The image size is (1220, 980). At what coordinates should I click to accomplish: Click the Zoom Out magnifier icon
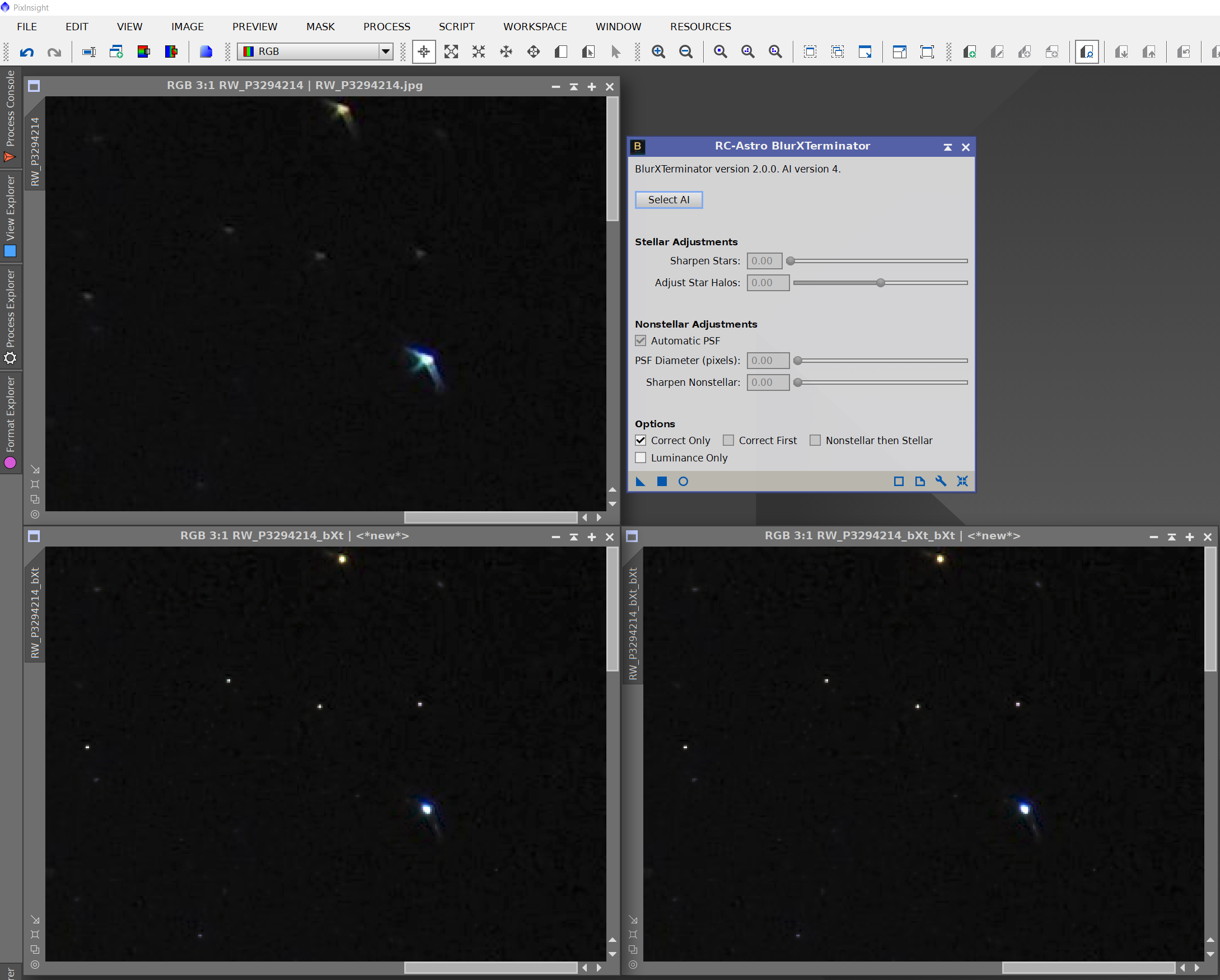(x=686, y=52)
